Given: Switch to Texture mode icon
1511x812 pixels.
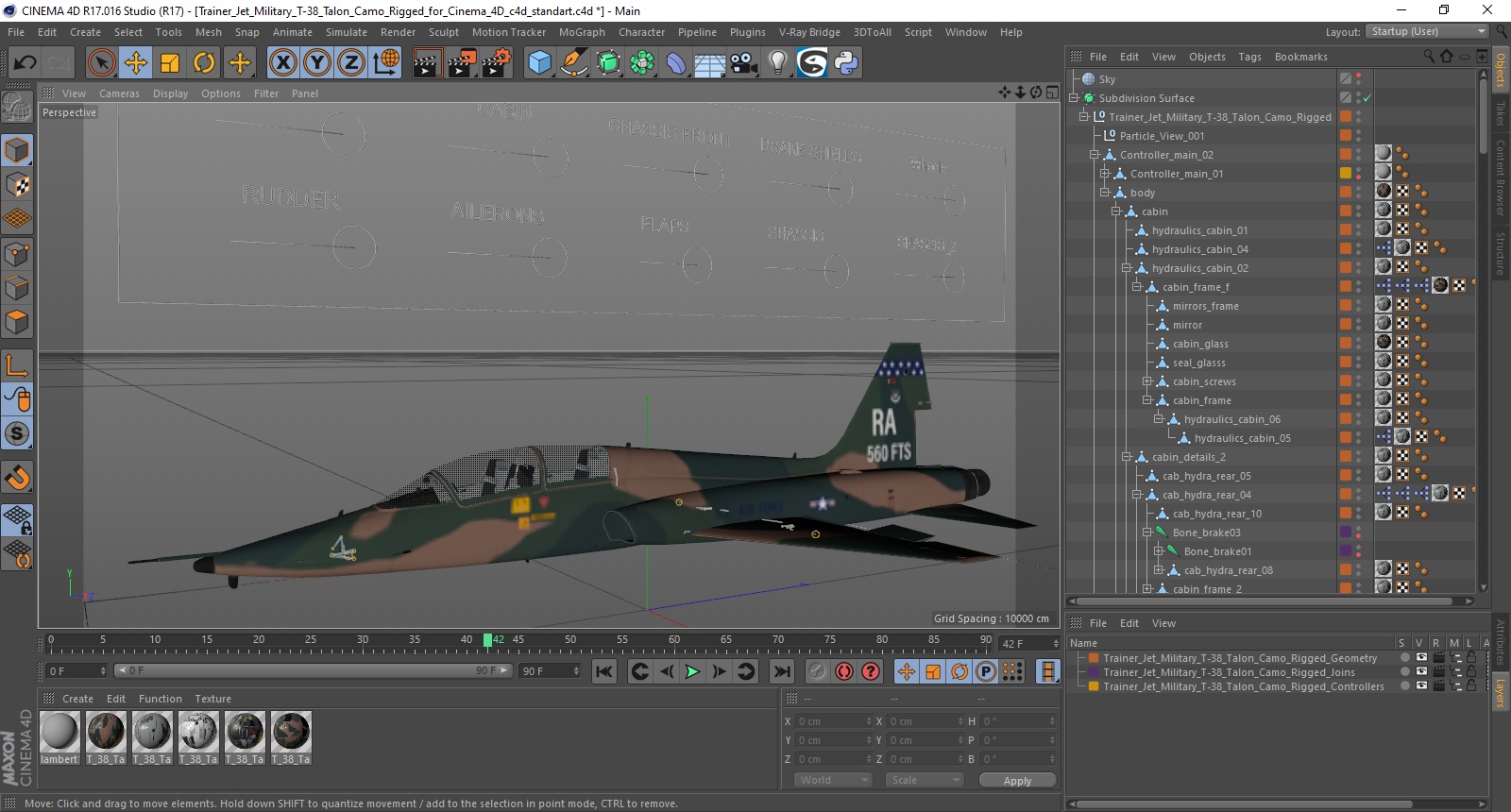Looking at the screenshot, I should 17,185.
